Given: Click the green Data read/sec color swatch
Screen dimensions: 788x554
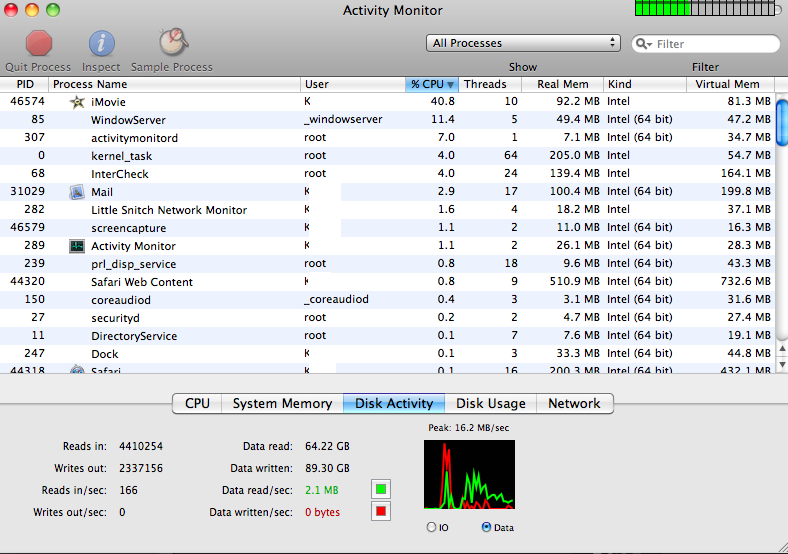Looking at the screenshot, I should pos(381,489).
